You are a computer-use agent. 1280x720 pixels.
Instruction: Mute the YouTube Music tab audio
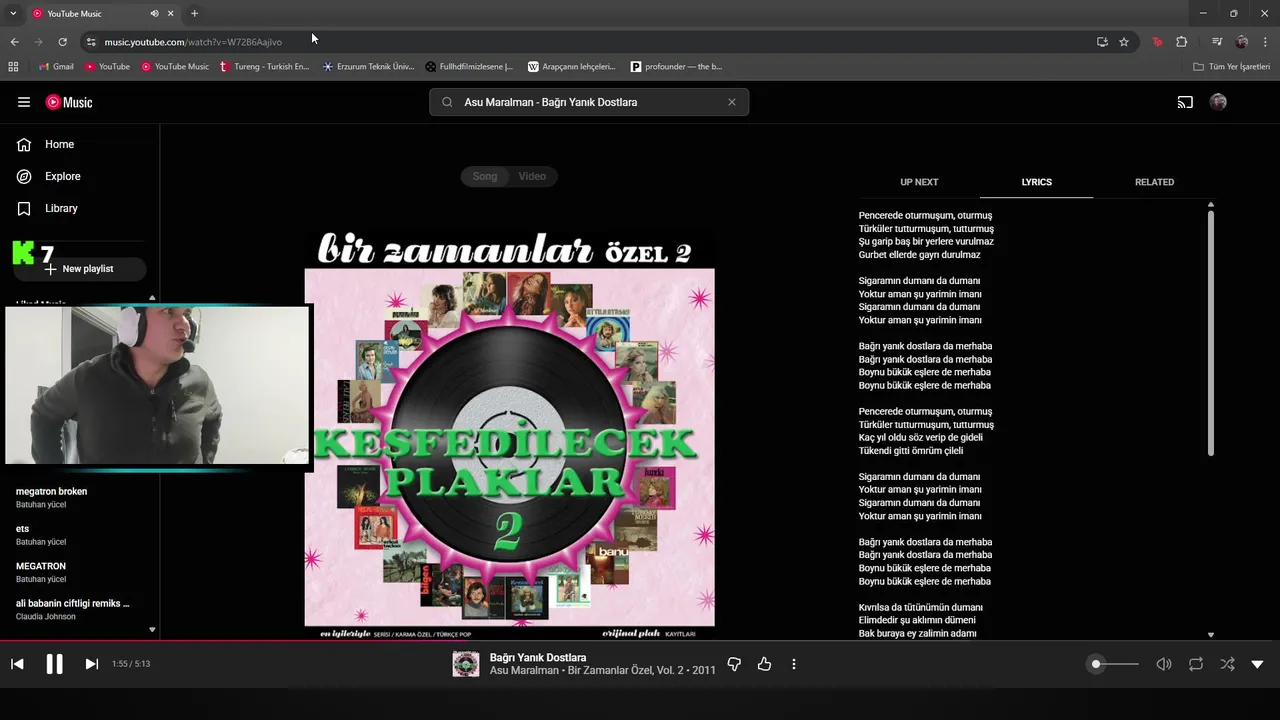(x=154, y=14)
